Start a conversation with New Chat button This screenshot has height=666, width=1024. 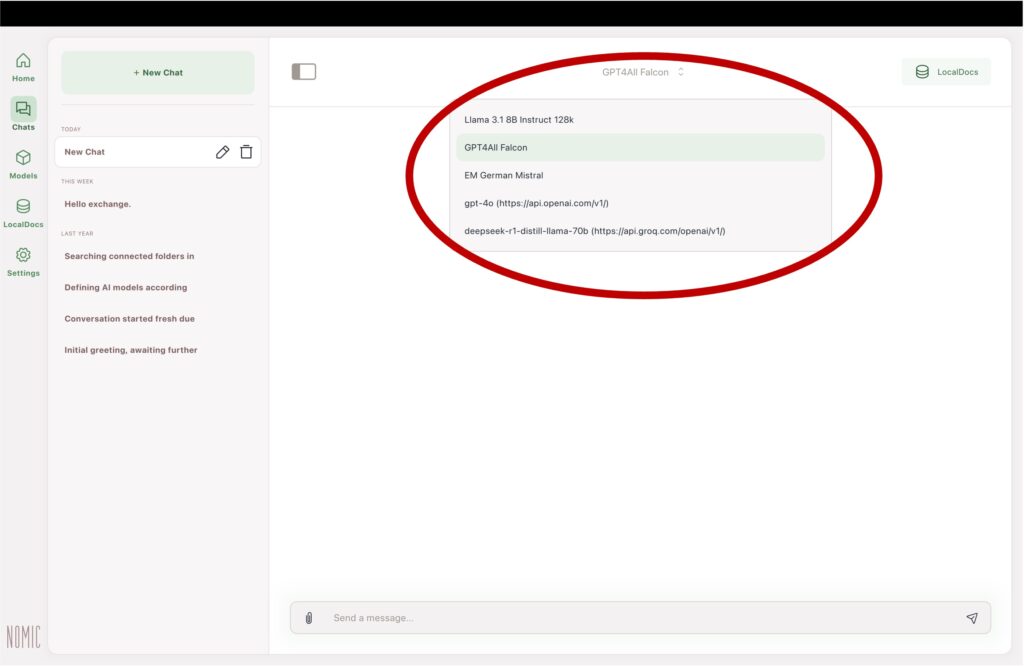158,73
